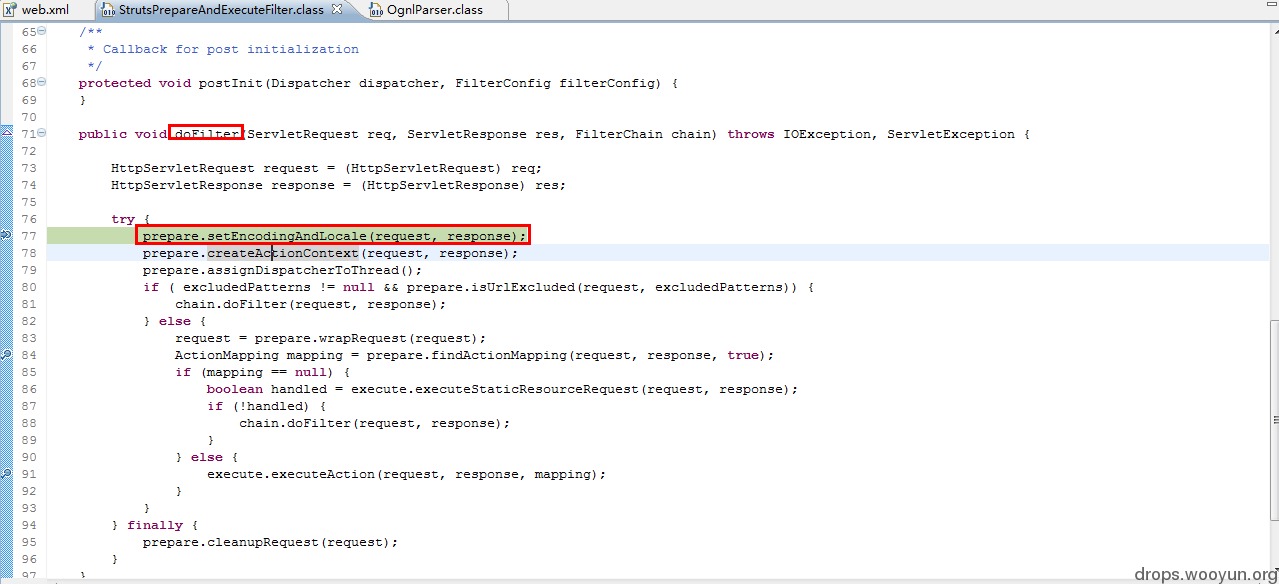Click the doFilter method name

pyautogui.click(x=207, y=134)
